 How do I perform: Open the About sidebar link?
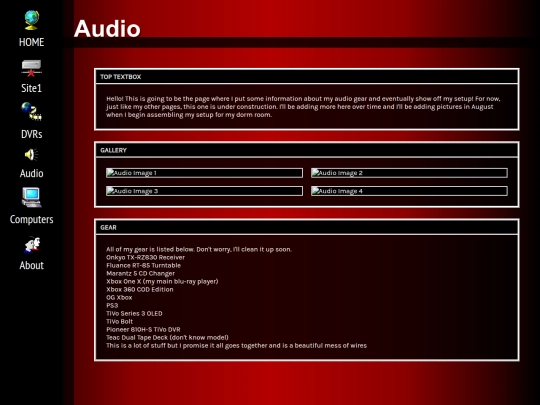point(31,265)
